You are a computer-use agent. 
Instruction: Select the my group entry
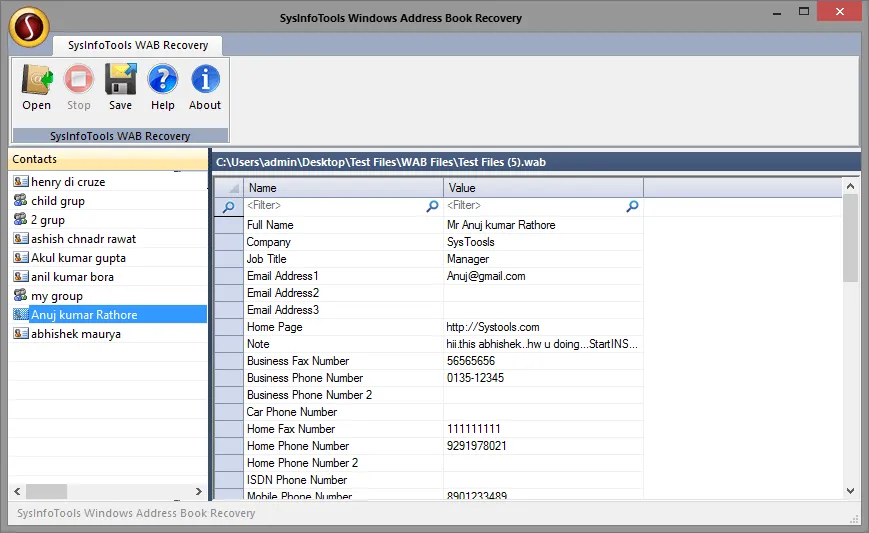(57, 296)
